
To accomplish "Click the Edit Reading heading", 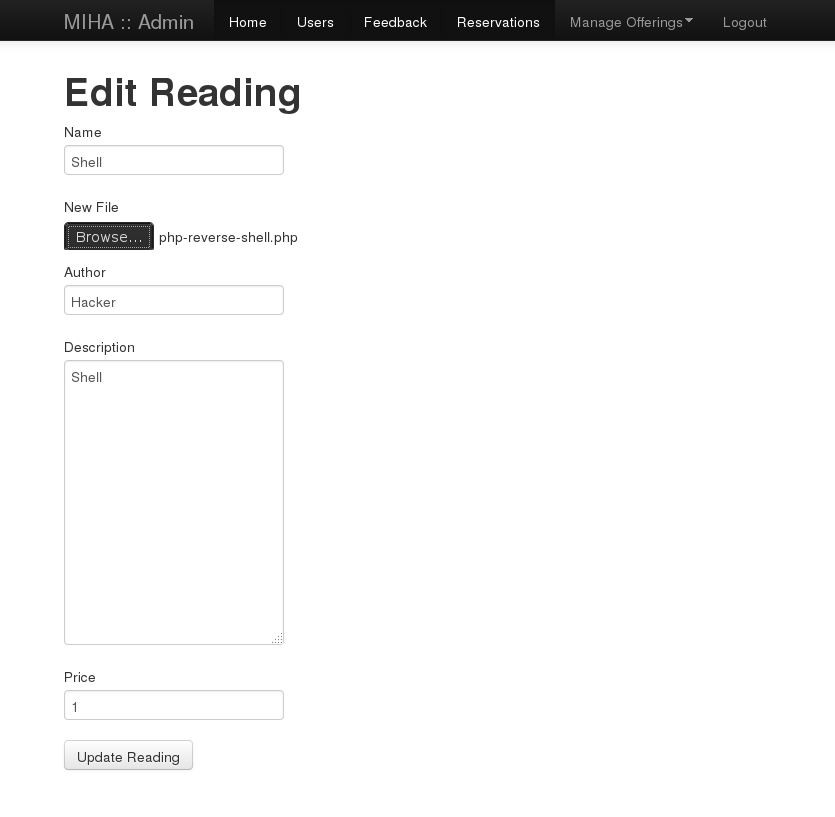I will (183, 92).
